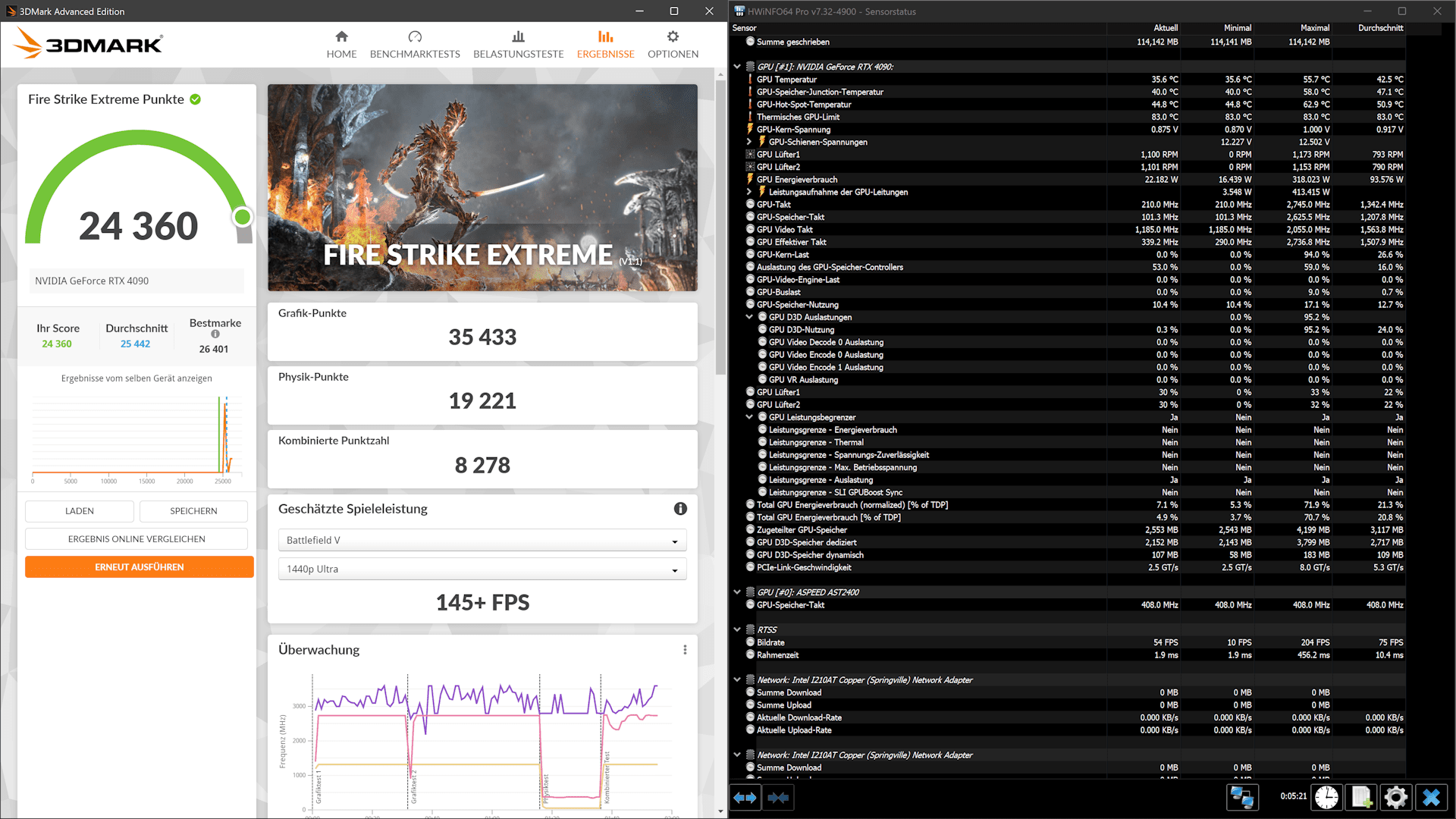Click the SPEICHERN button

tap(193, 511)
